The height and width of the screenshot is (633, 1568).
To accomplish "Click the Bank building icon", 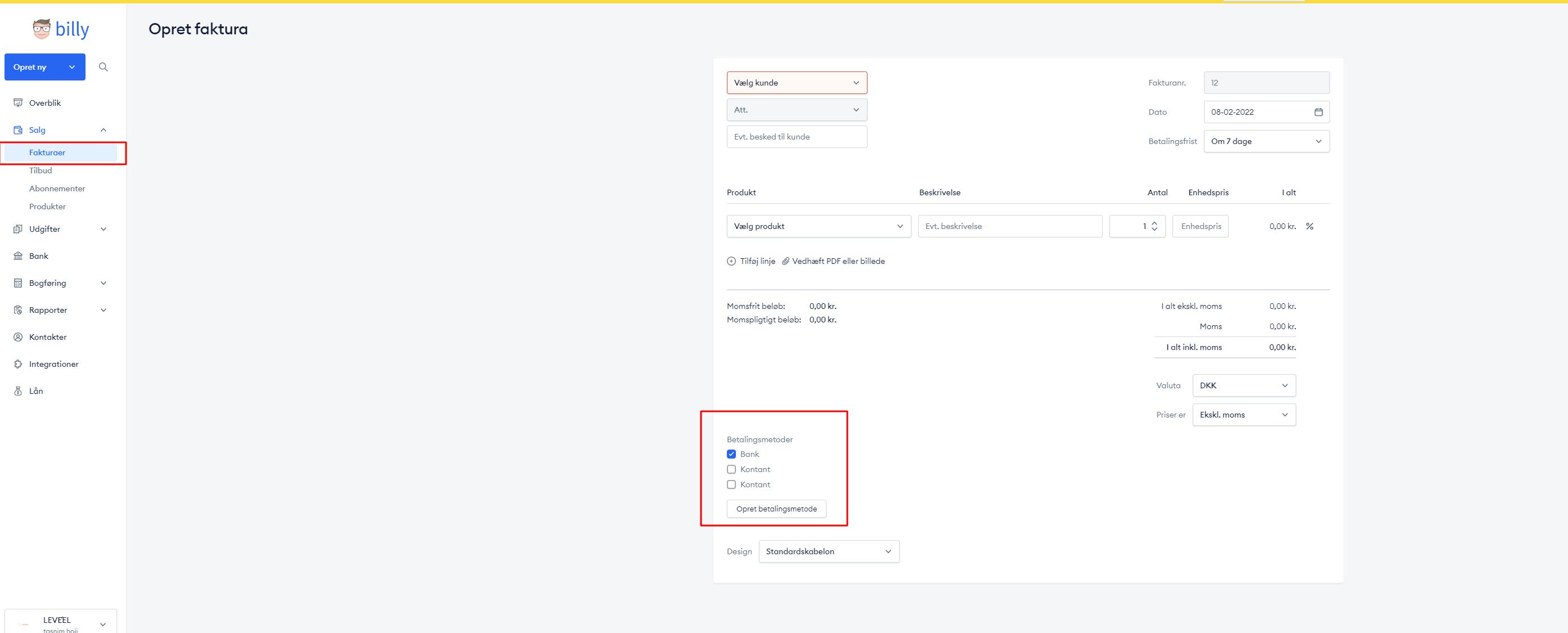I will click(18, 255).
